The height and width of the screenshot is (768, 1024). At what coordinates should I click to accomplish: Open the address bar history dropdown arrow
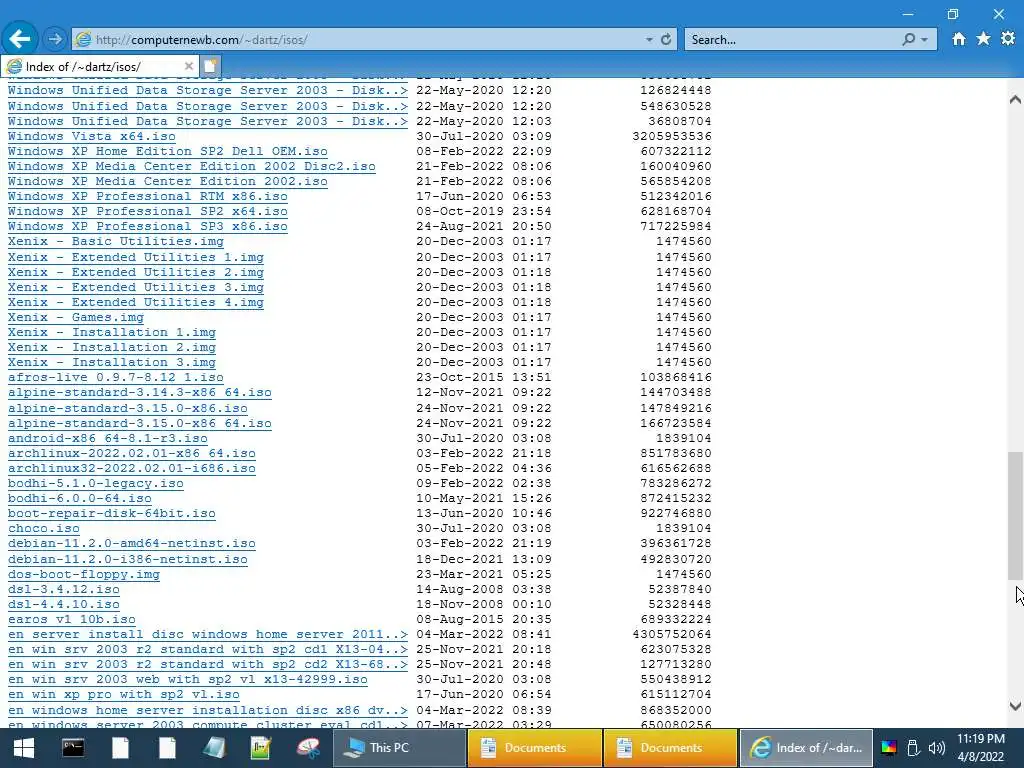pyautogui.click(x=649, y=40)
